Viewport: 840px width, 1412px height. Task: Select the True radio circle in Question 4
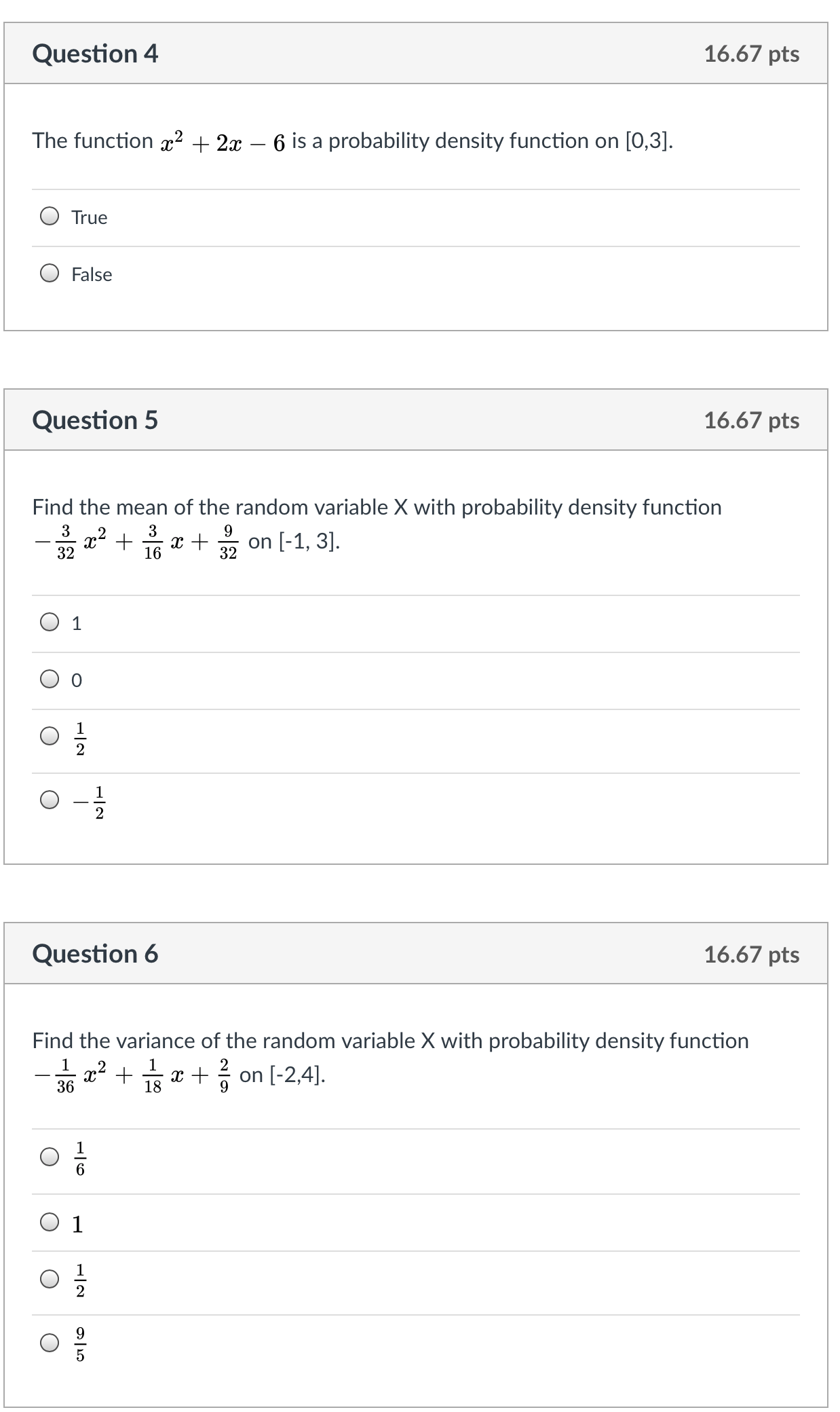pos(50,217)
